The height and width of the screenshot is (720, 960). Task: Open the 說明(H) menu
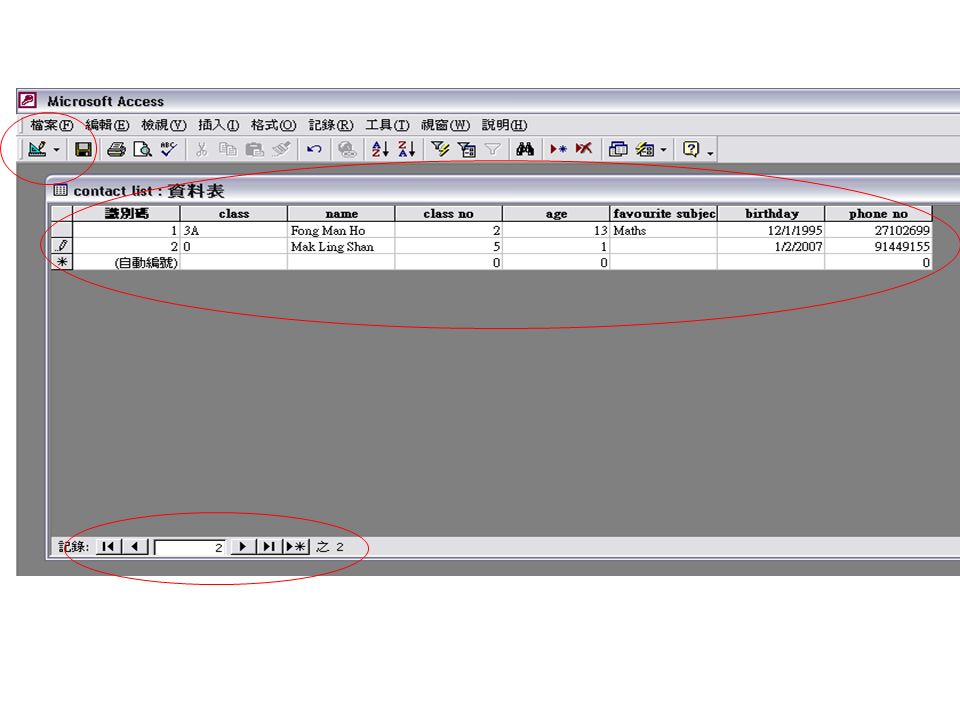tap(504, 125)
